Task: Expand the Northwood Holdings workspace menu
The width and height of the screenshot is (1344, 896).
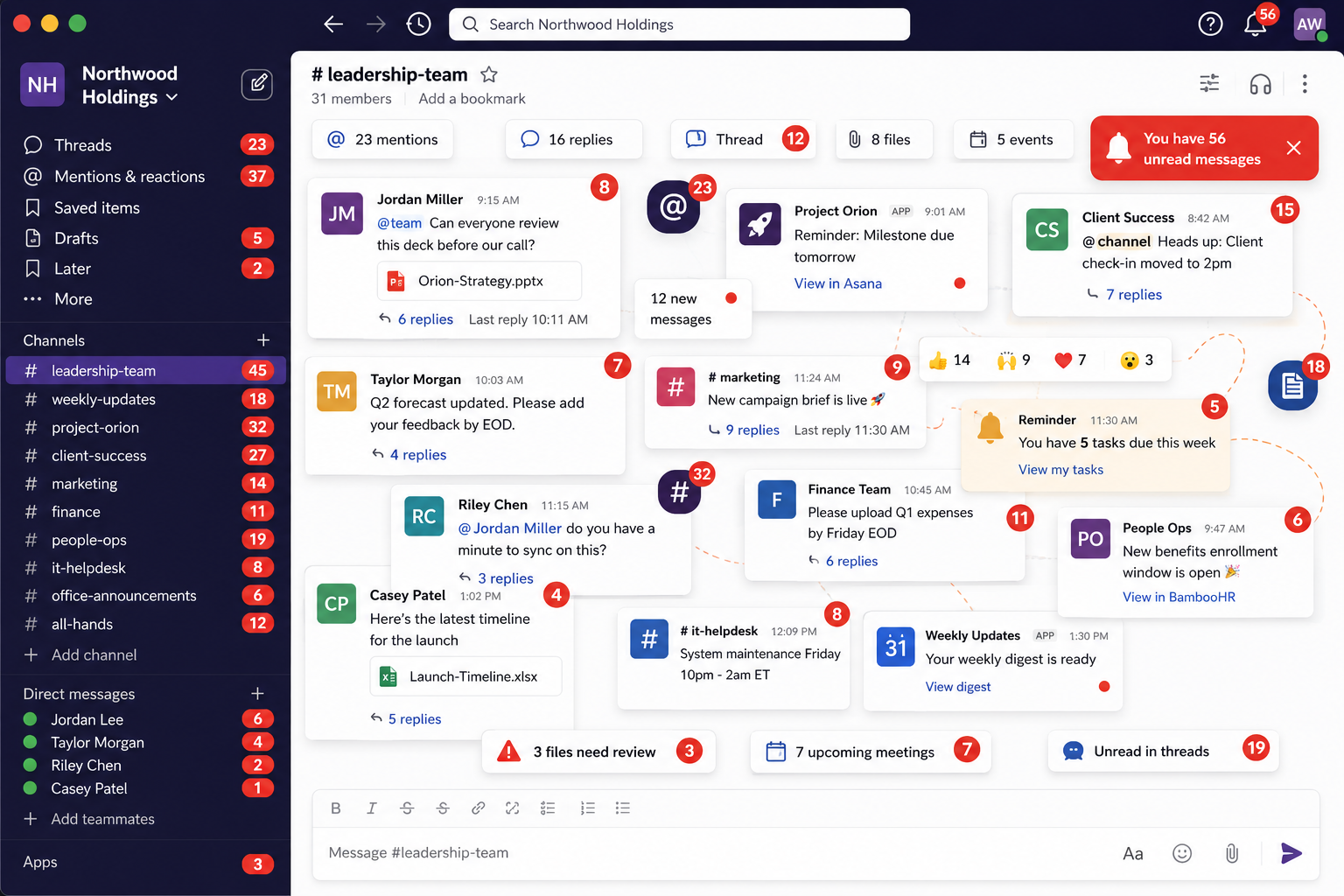Action: (x=129, y=85)
